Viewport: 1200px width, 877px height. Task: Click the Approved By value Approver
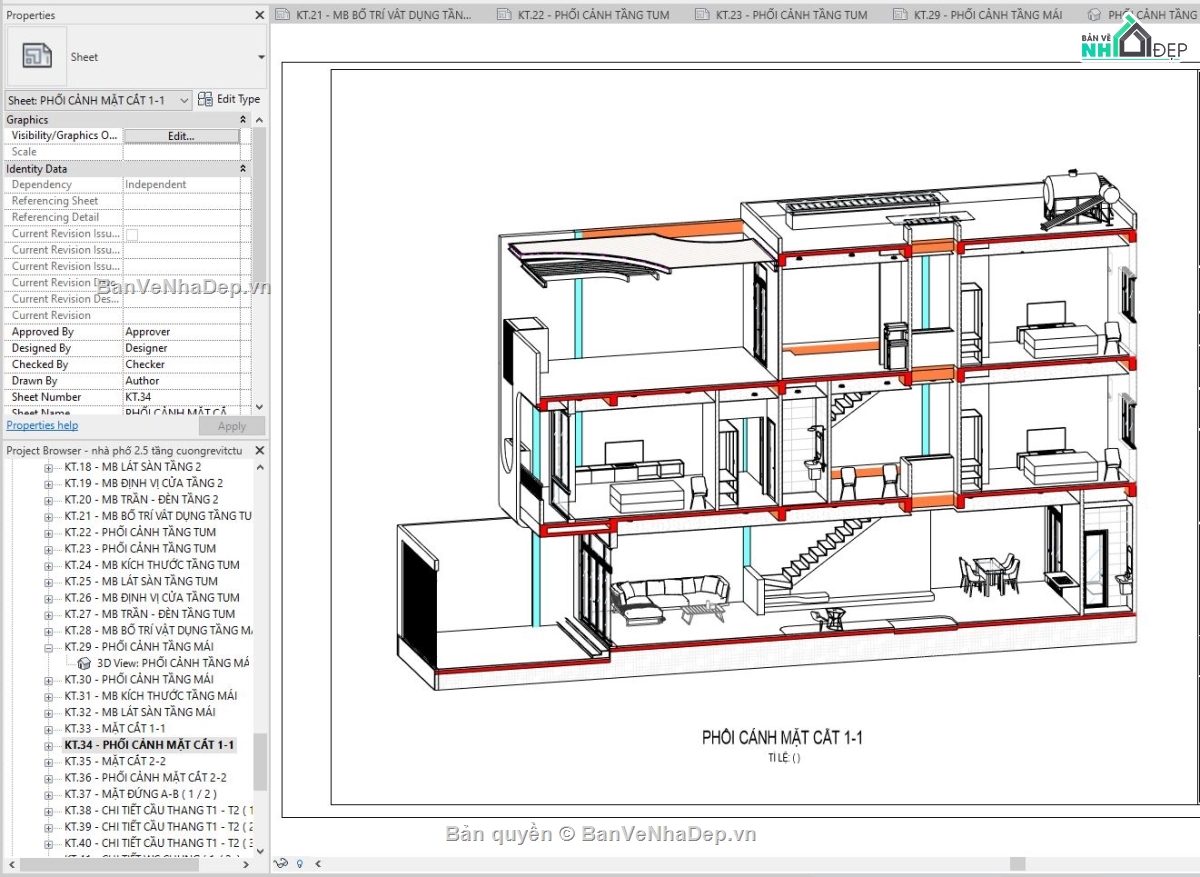point(147,332)
